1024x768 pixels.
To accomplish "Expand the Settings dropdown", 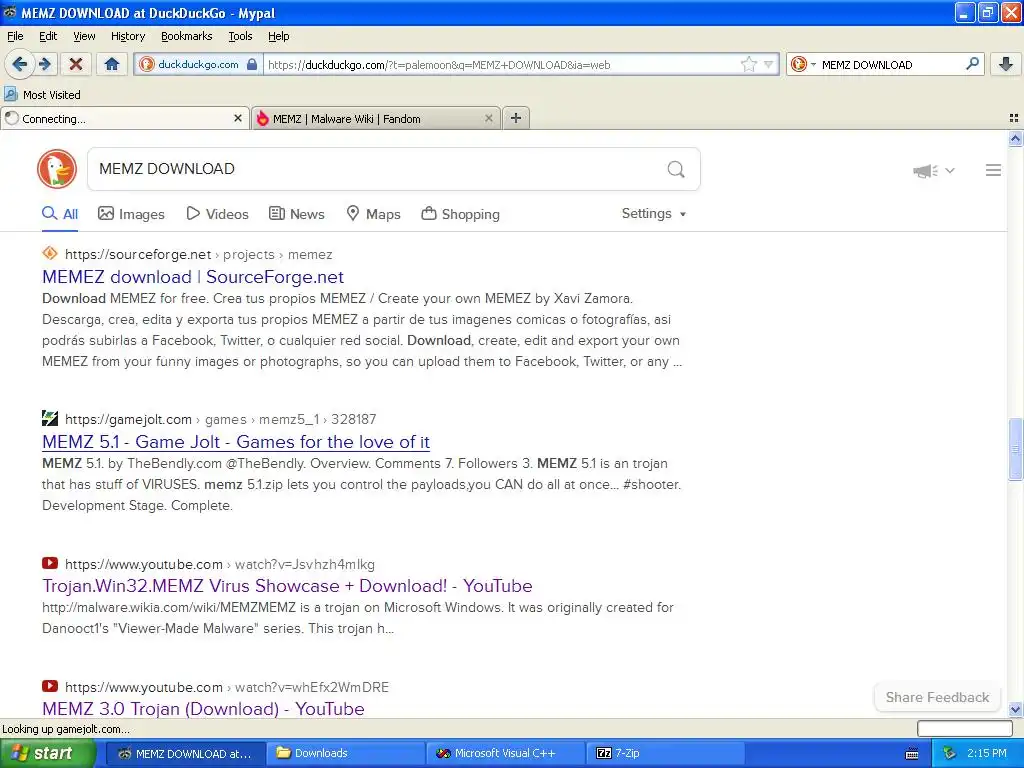I will 654,214.
